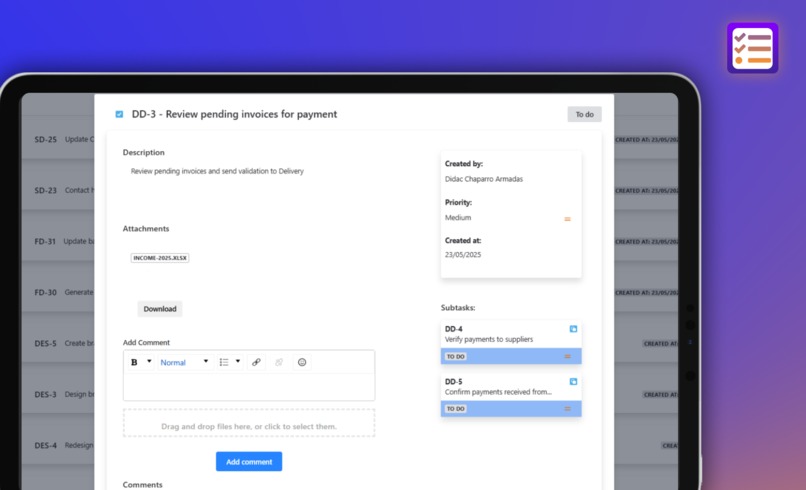Select the SD-23 row in background list
The height and width of the screenshot is (490, 806).
coord(58,190)
